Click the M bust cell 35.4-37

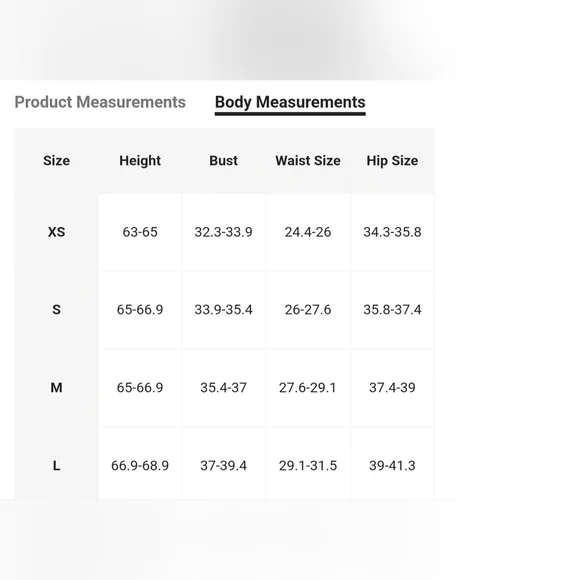(223, 388)
